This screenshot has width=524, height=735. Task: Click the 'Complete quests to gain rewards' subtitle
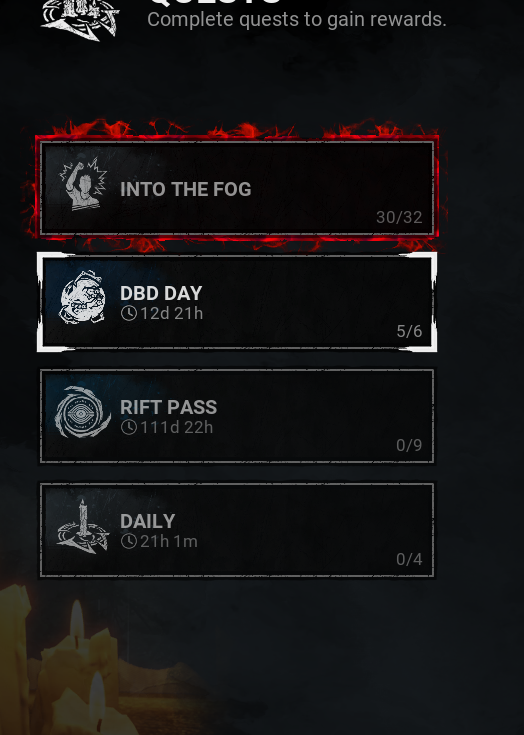(297, 20)
